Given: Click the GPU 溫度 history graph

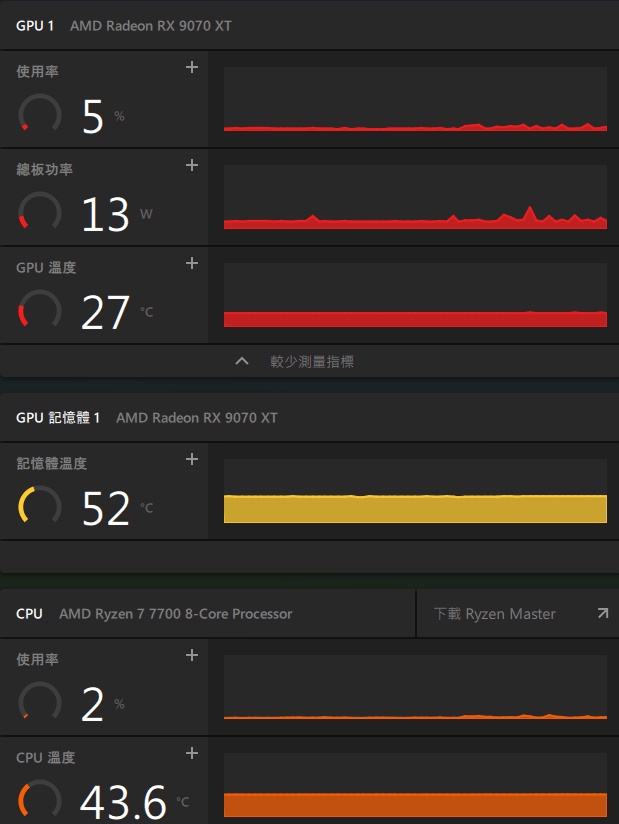Looking at the screenshot, I should [415, 295].
